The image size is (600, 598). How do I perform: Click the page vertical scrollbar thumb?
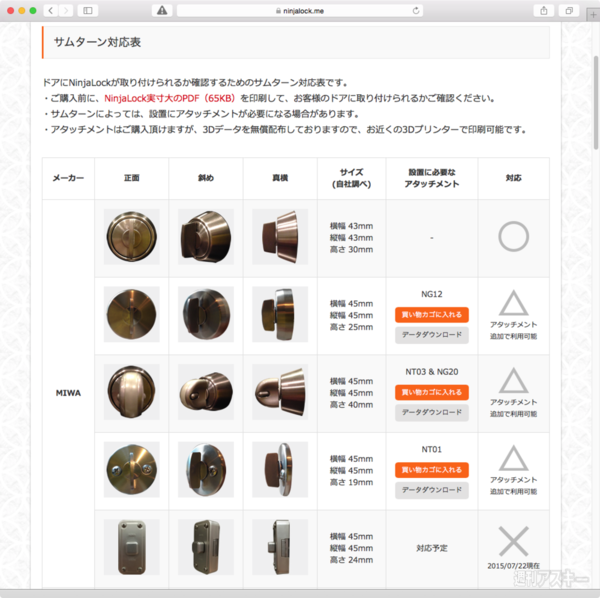click(x=596, y=103)
